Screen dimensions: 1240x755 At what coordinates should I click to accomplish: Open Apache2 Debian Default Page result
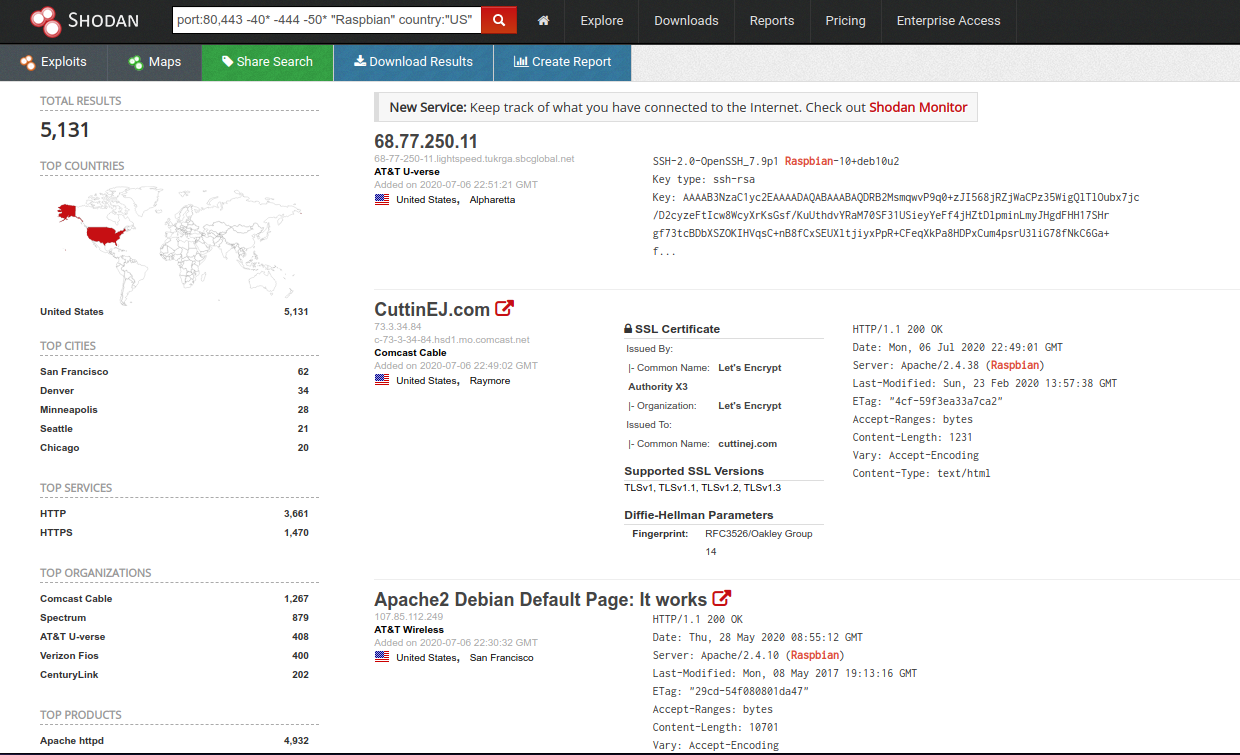pyautogui.click(x=540, y=599)
